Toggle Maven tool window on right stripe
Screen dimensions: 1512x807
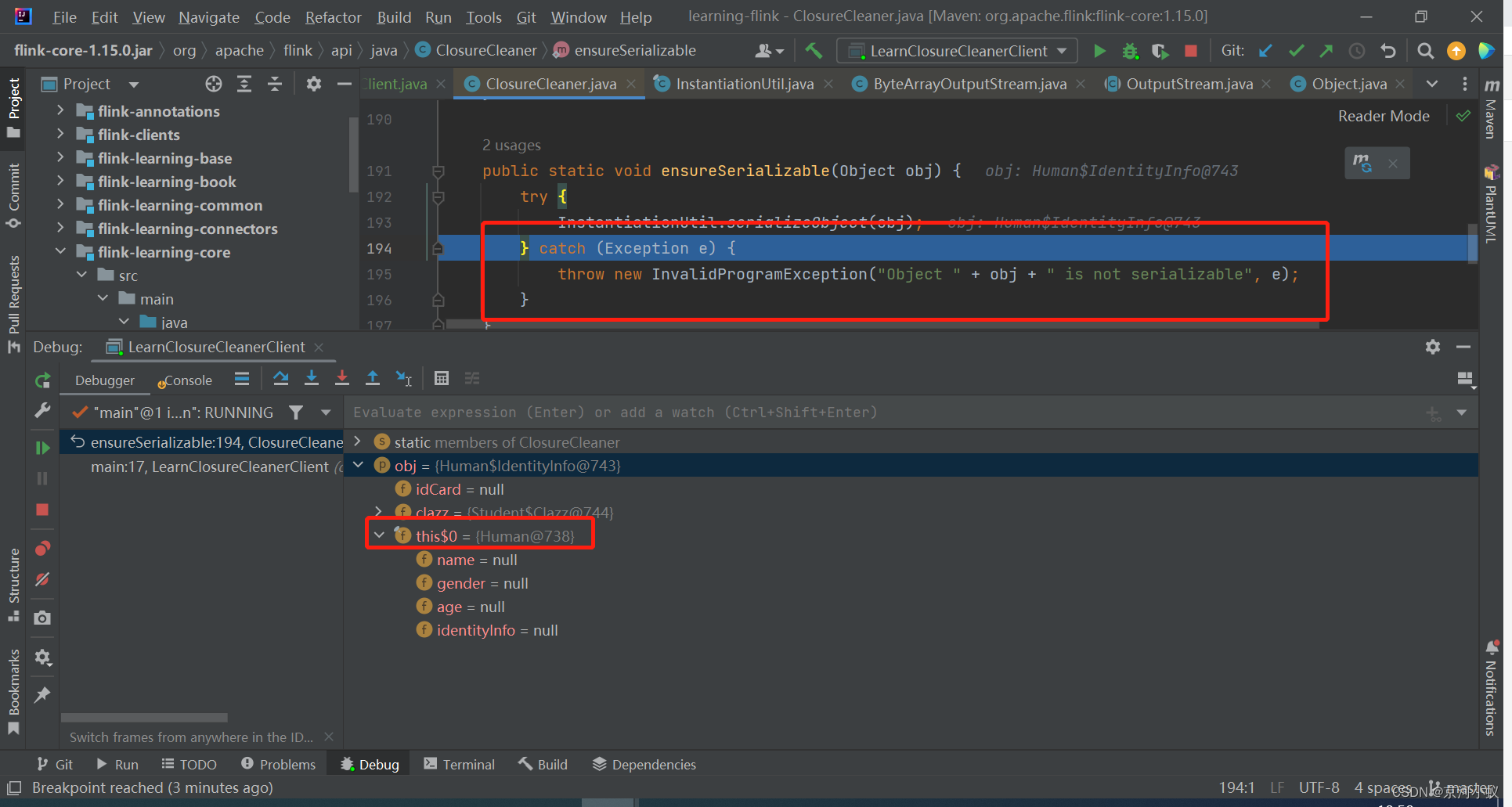coord(1491,108)
